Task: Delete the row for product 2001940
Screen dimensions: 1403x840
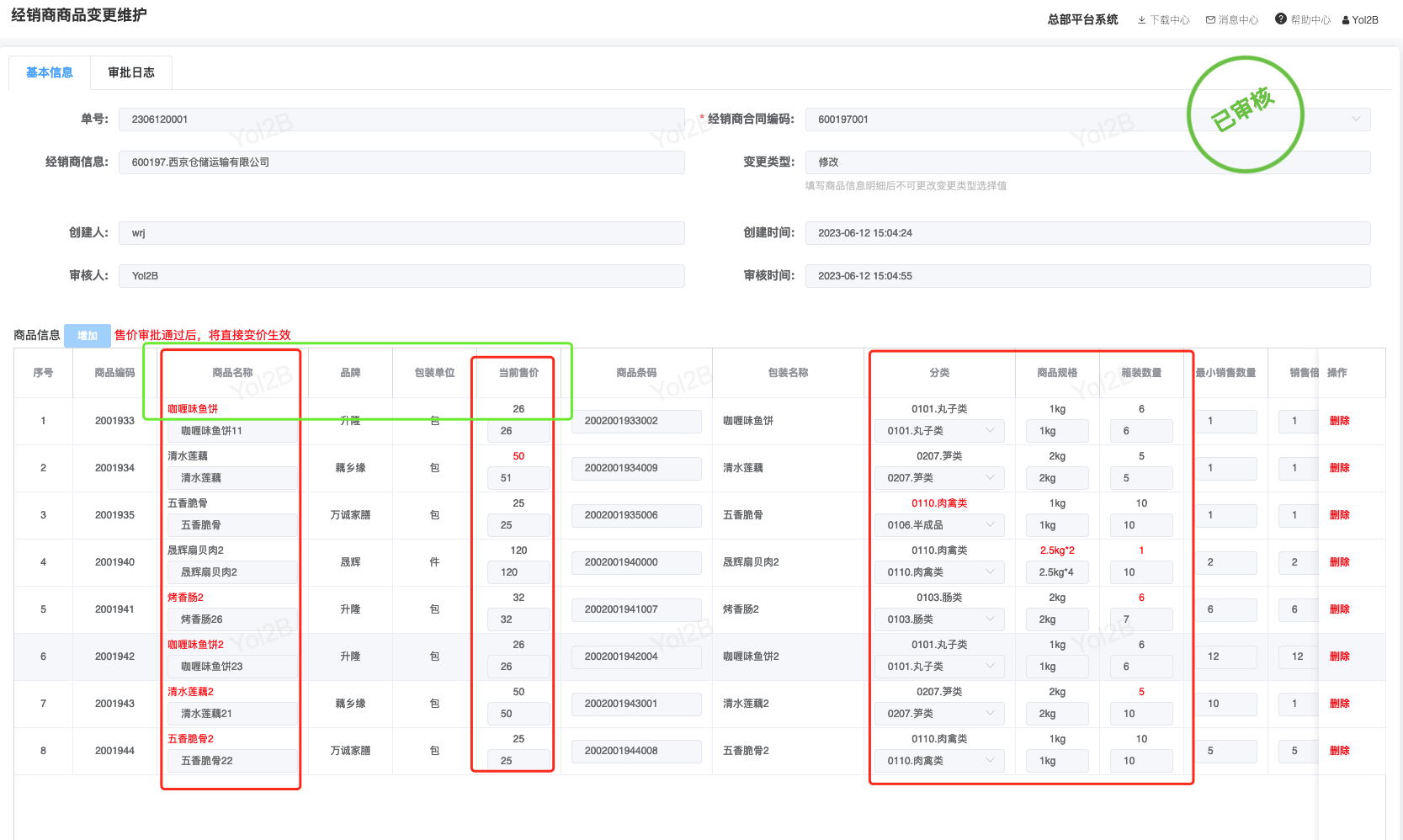Action: tap(1340, 562)
